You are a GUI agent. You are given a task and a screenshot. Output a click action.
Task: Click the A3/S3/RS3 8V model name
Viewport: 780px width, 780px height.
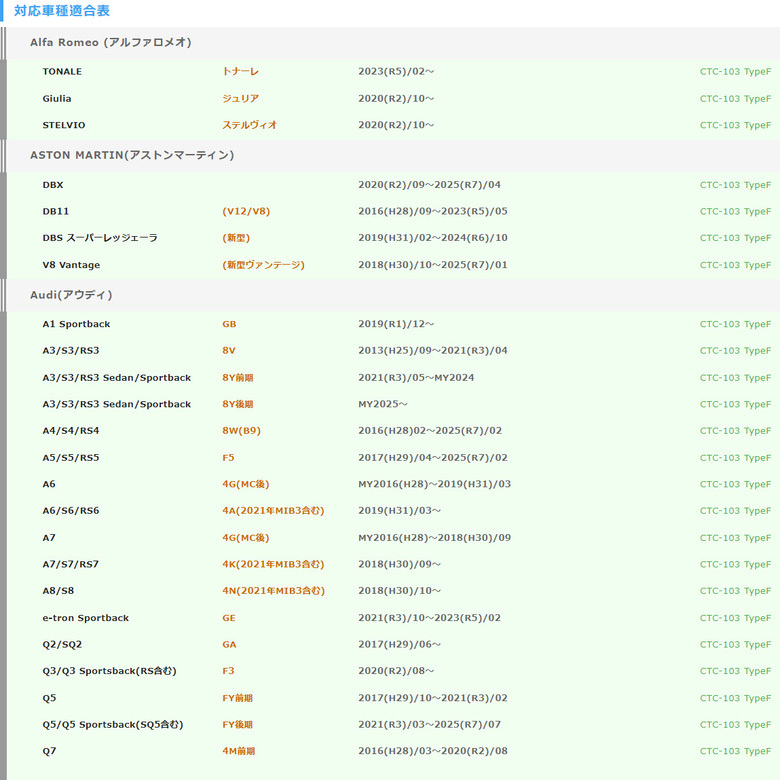tap(71, 351)
